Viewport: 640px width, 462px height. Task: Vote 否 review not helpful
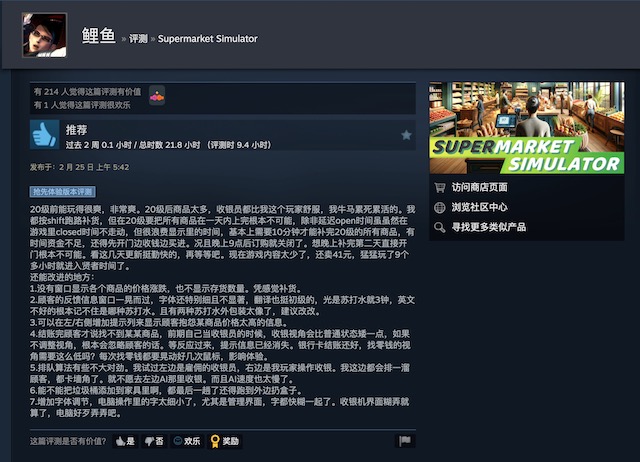154,441
